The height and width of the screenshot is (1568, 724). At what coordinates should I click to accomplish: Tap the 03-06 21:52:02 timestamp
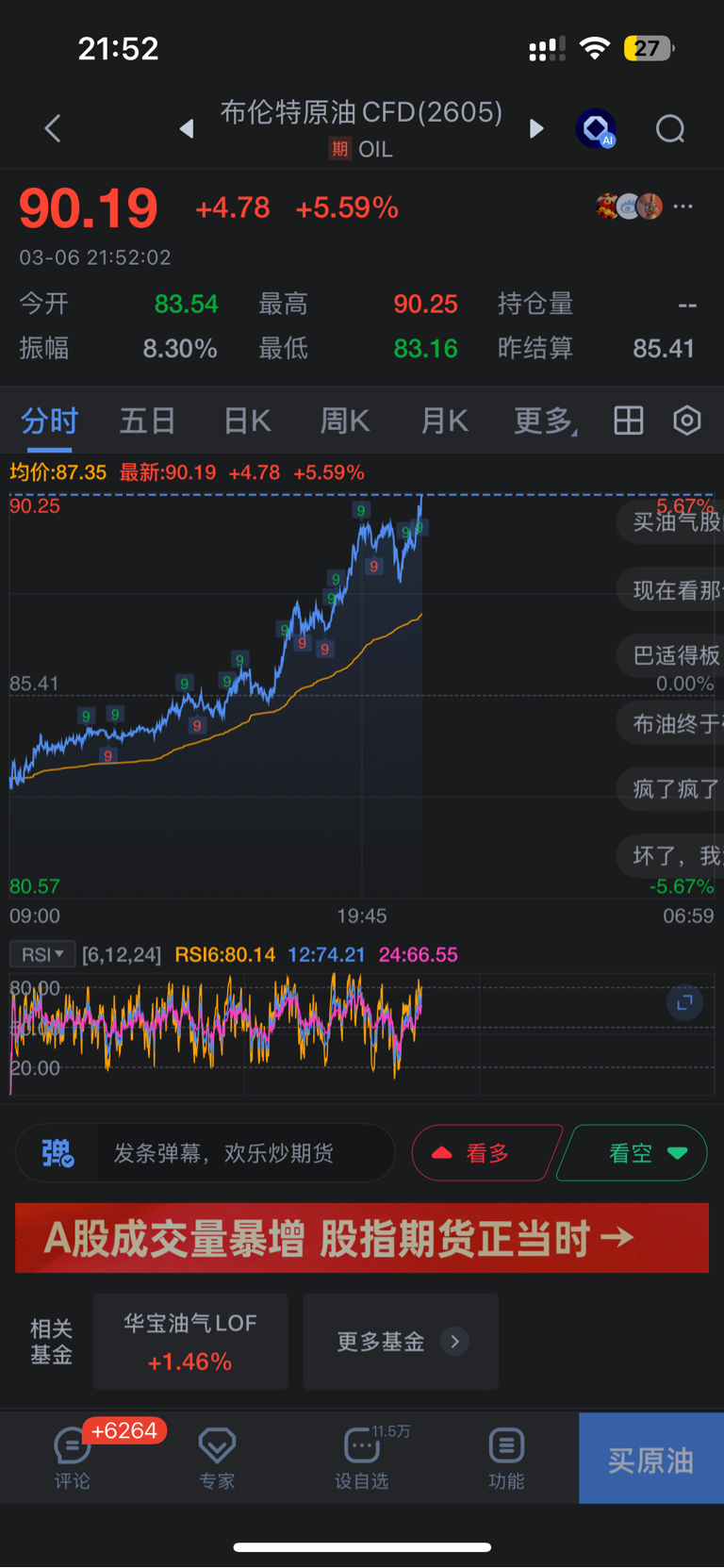(95, 257)
